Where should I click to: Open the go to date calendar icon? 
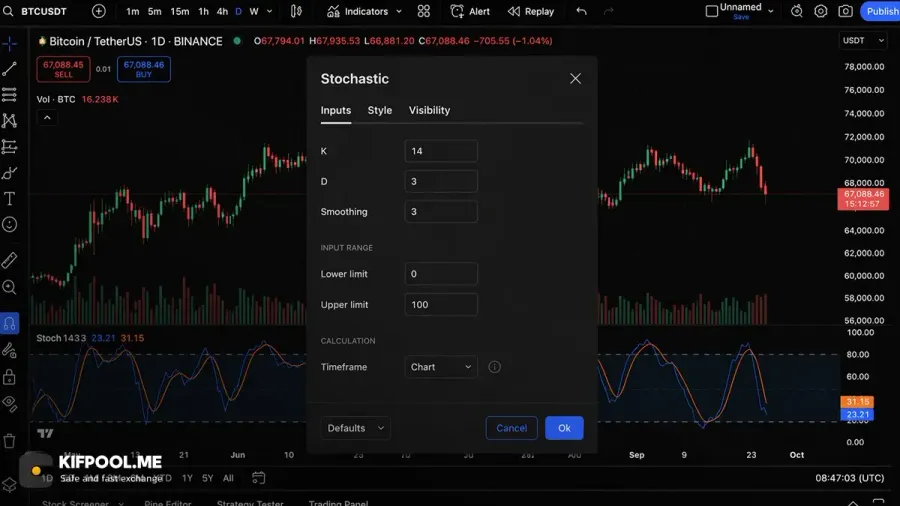(x=259, y=478)
